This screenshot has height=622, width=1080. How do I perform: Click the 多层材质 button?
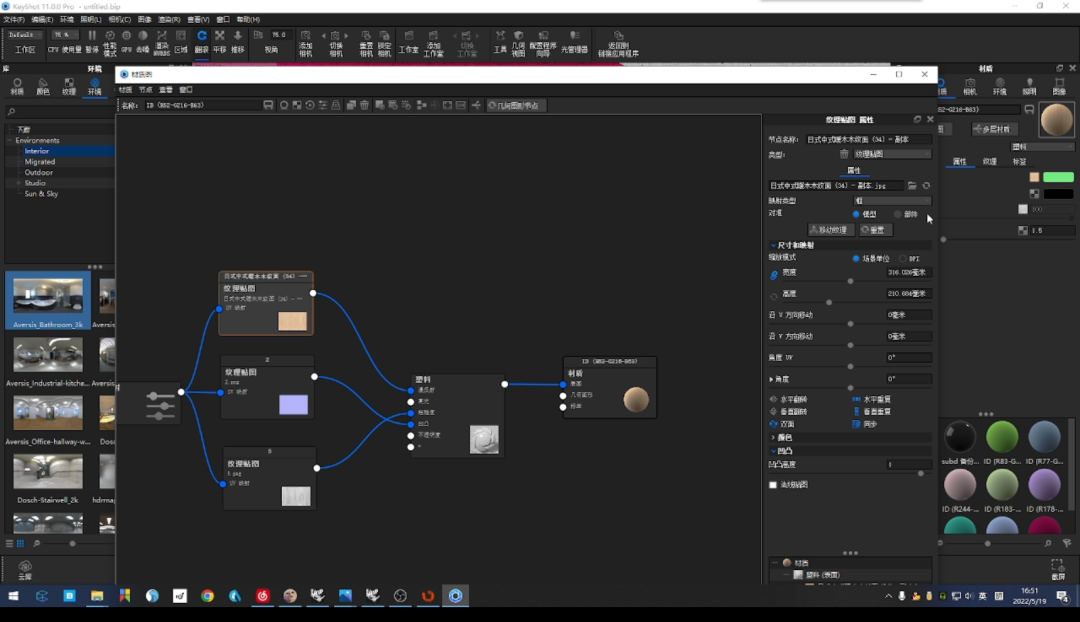point(993,129)
